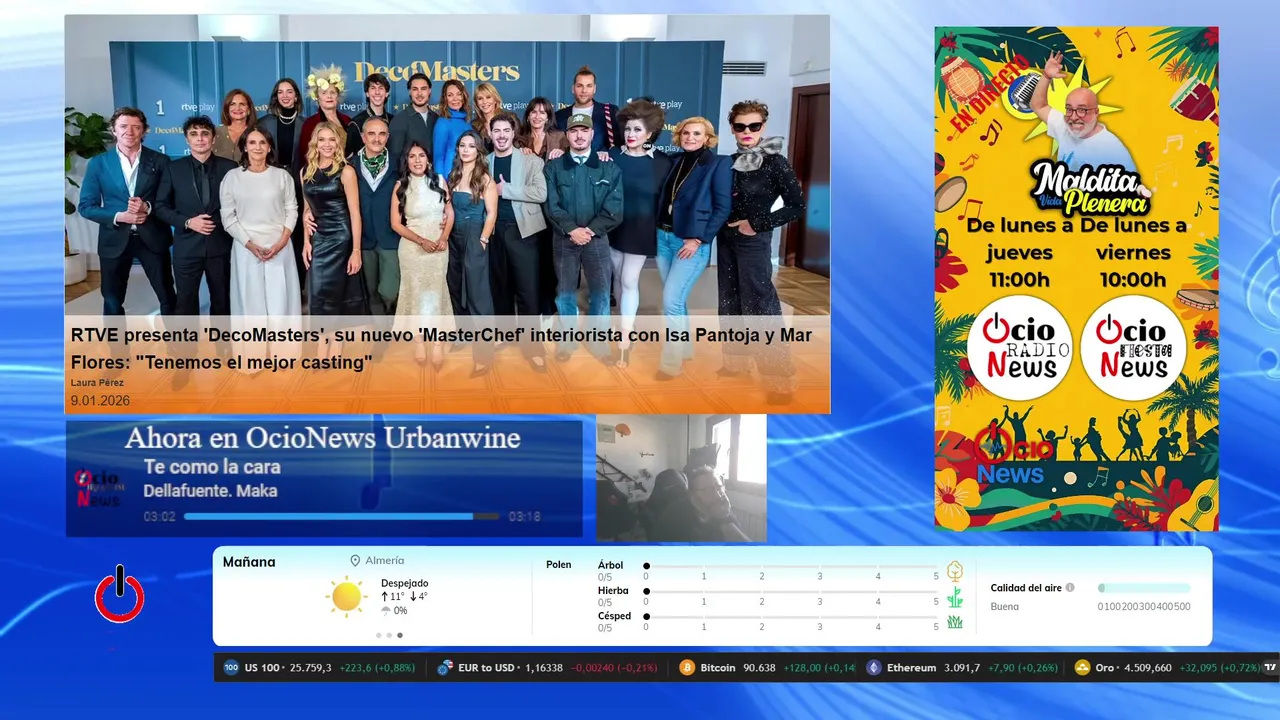The image size is (1280, 720).
Task: Click the total duration 03:18
Action: (524, 516)
